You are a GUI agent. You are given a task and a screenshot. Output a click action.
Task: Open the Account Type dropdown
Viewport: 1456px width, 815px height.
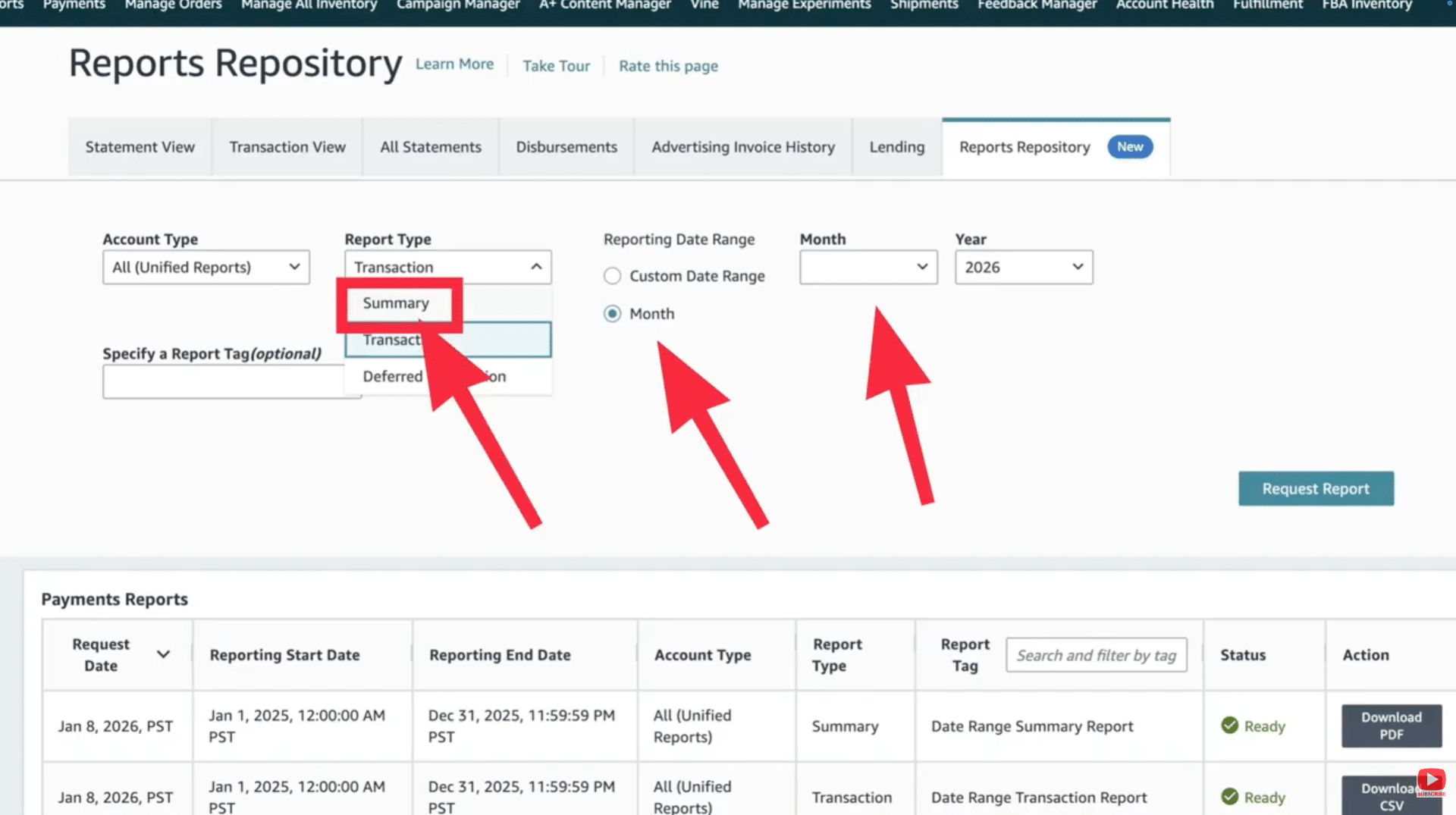click(x=206, y=268)
